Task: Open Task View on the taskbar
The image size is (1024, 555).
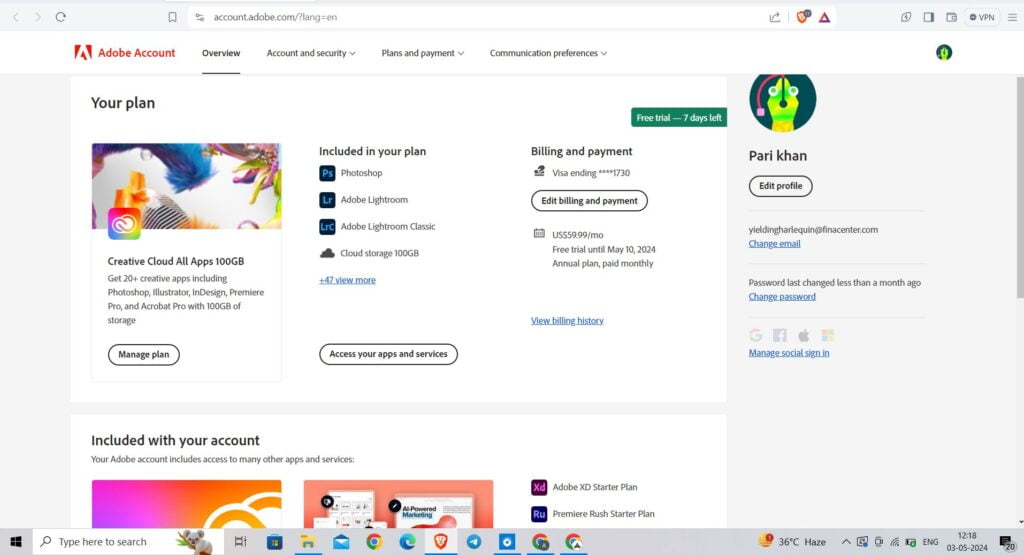Action: click(240, 542)
